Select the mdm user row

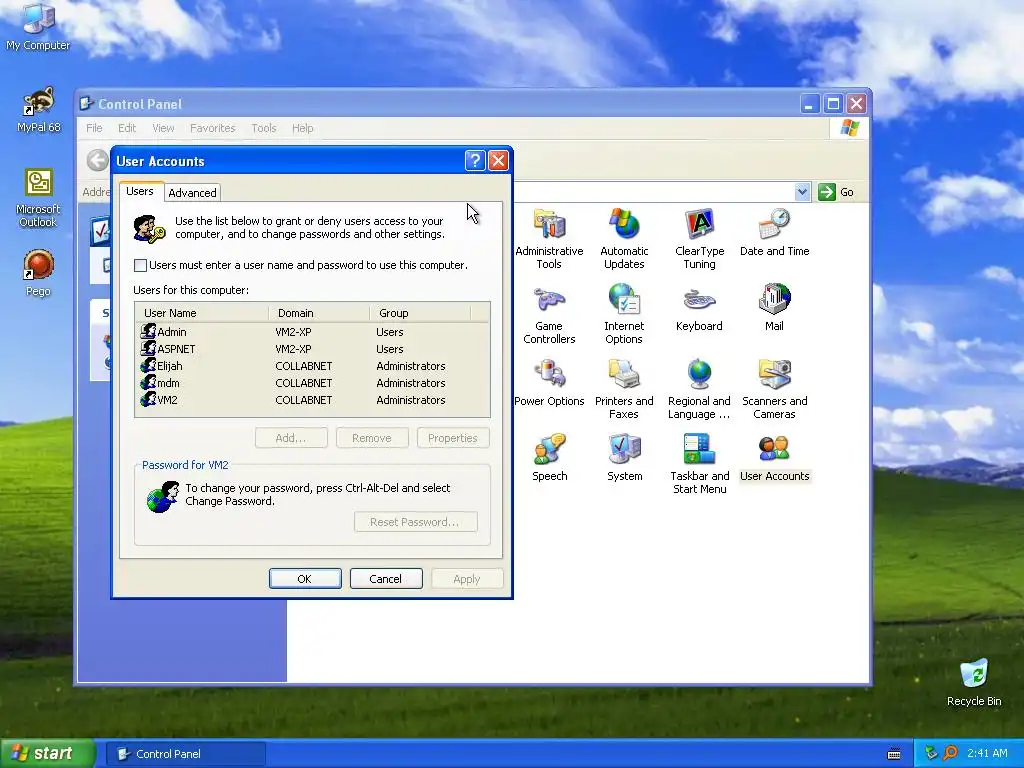click(x=312, y=383)
